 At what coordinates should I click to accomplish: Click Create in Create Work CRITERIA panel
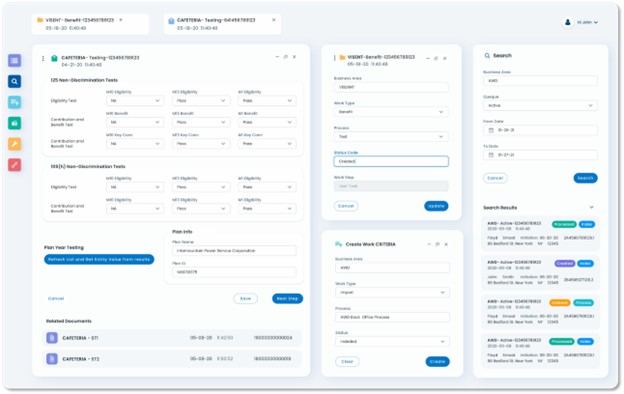pyautogui.click(x=437, y=362)
